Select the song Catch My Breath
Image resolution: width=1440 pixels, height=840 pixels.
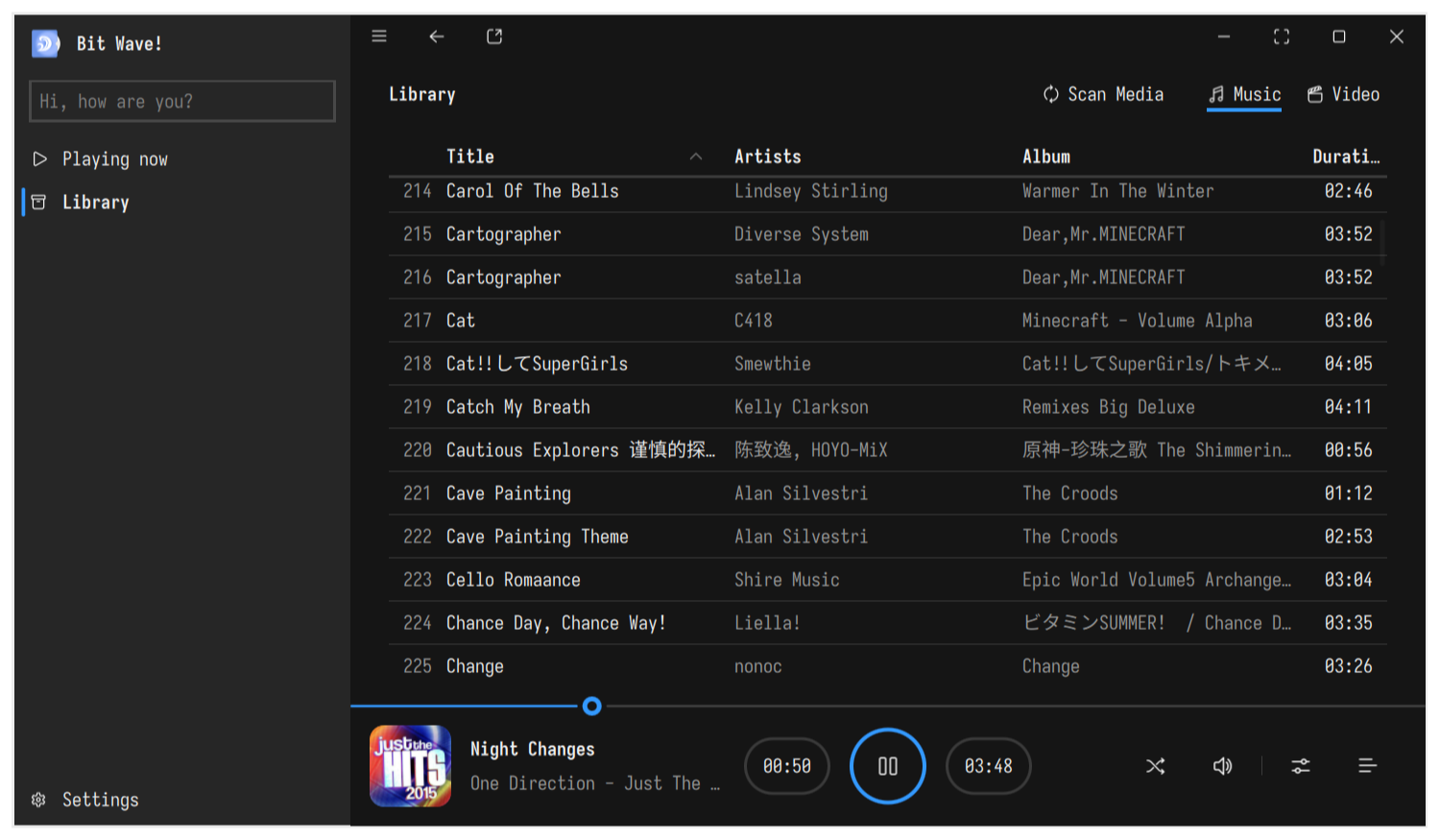pos(888,407)
